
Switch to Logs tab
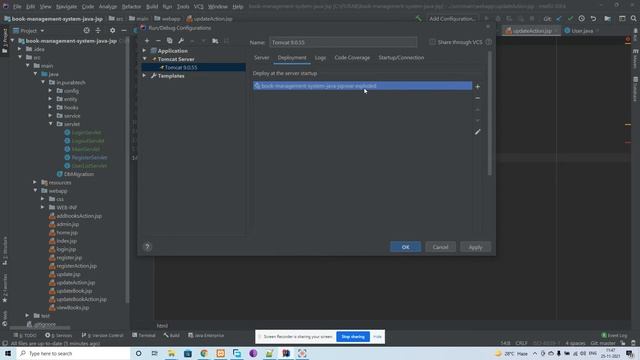click(x=320, y=58)
